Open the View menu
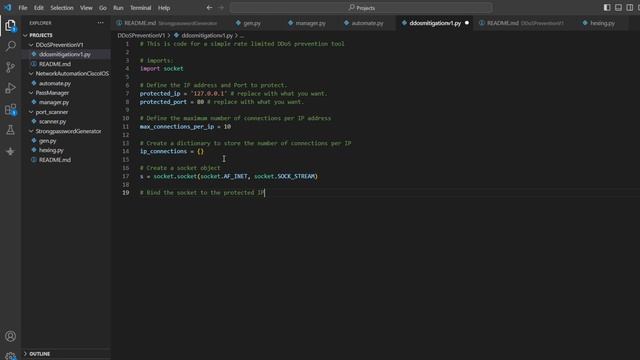This screenshot has width=640, height=360. (86, 8)
